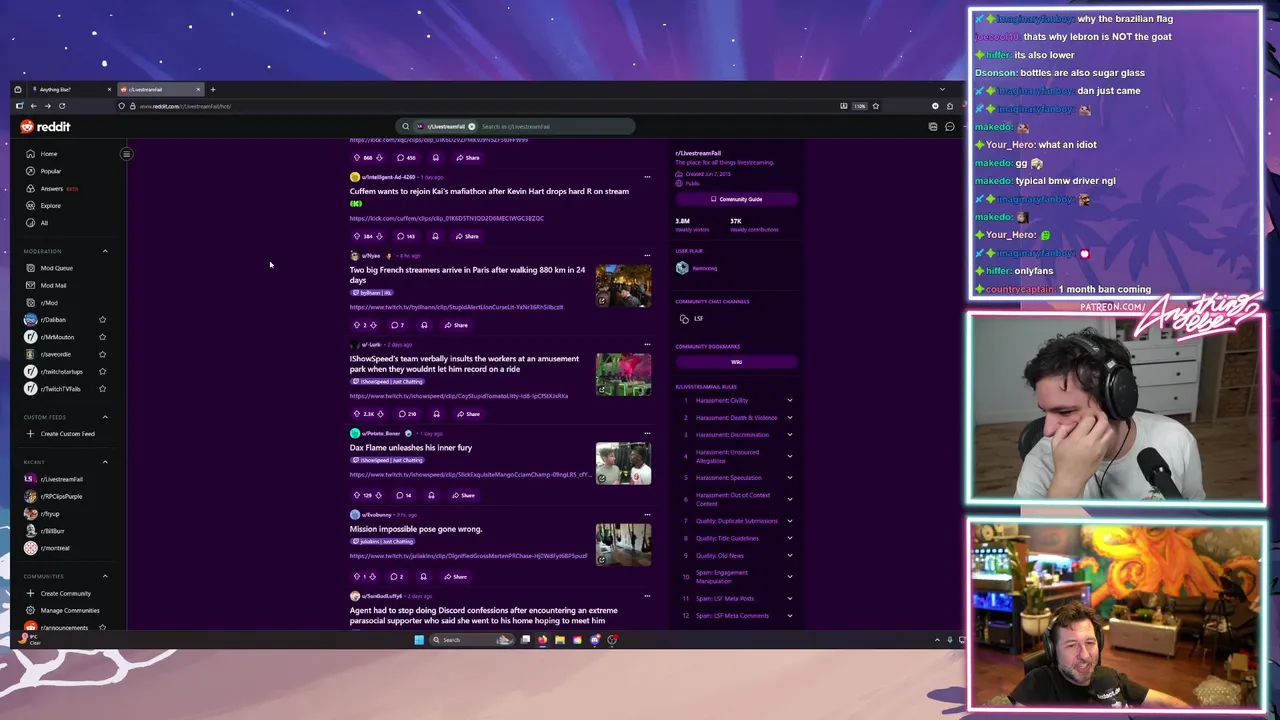
Task: Downvote the Dax Flame post
Action: (x=379, y=495)
